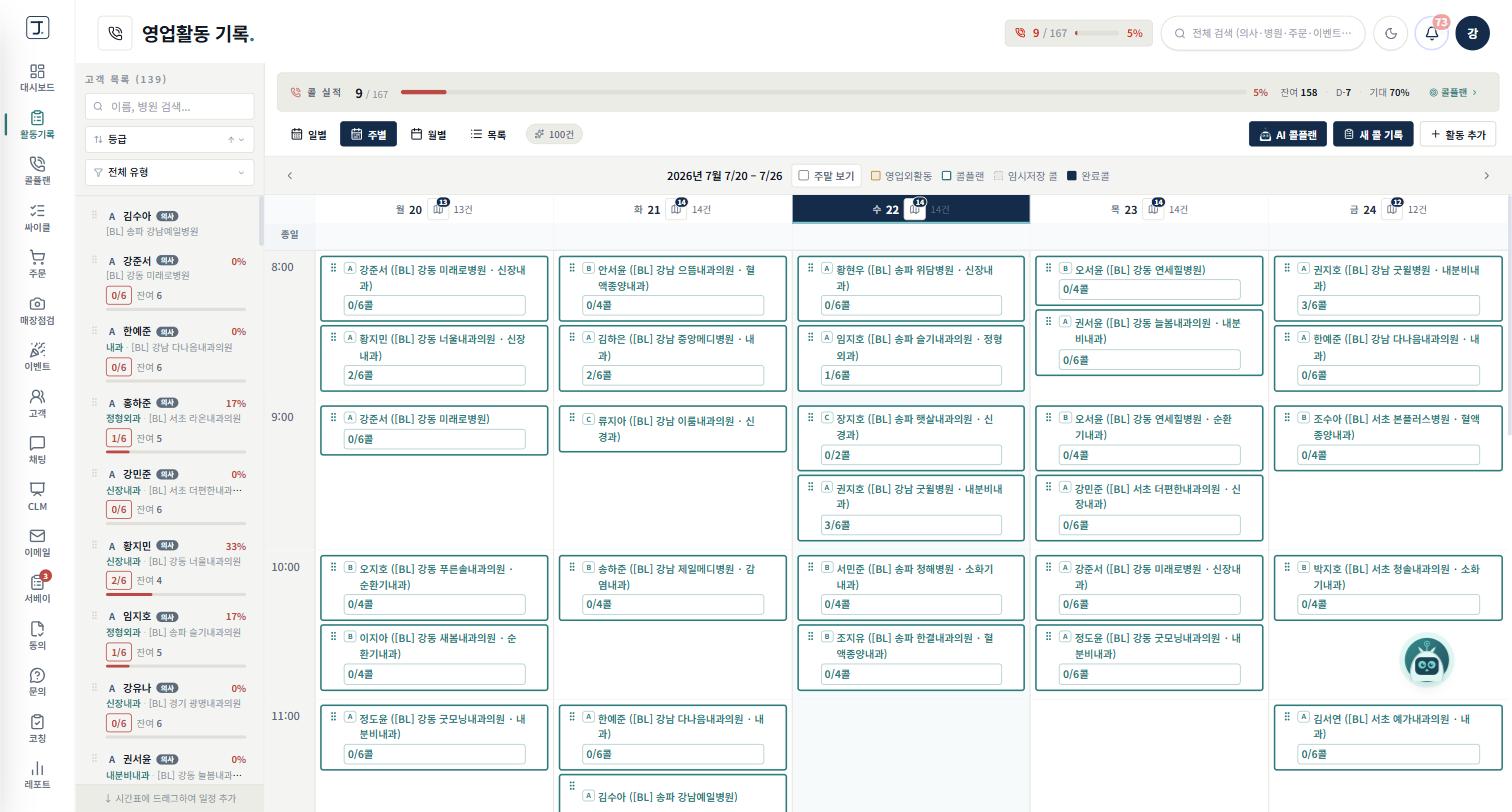Open the chatbot robot assistant icon
The image size is (1512, 812).
[1427, 661]
